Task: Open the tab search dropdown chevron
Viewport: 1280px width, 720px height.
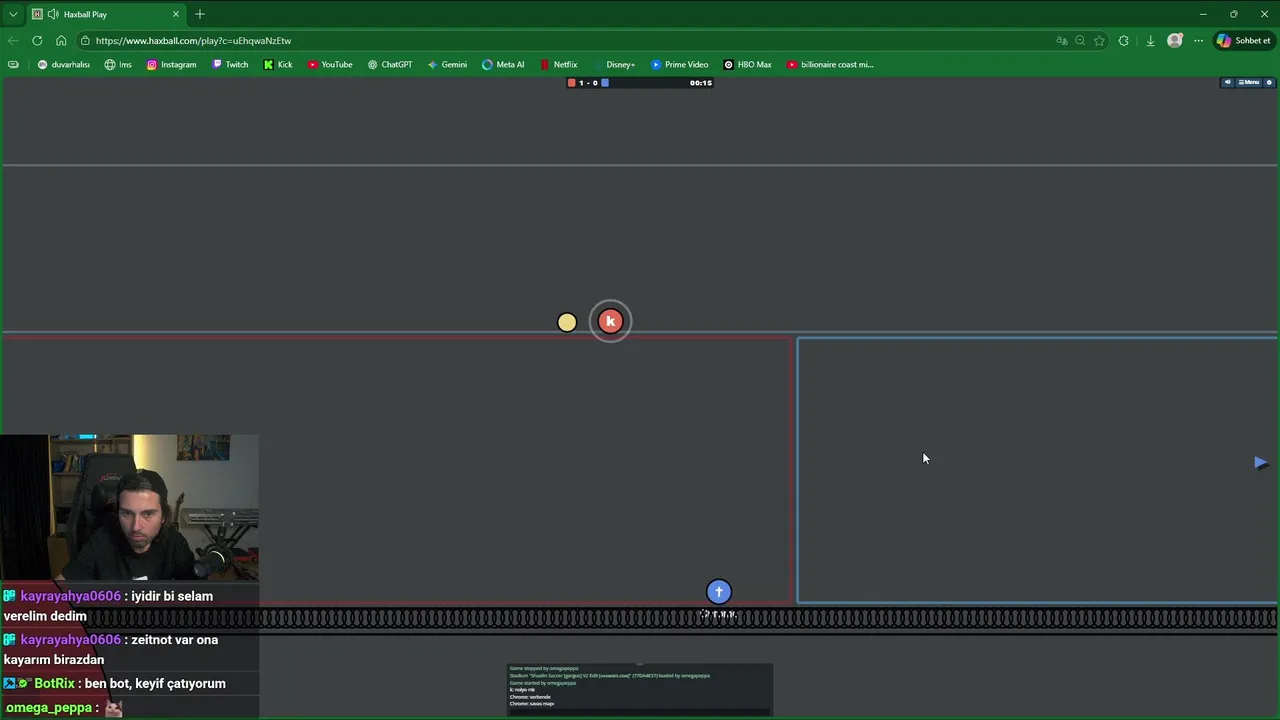Action: 13,14
